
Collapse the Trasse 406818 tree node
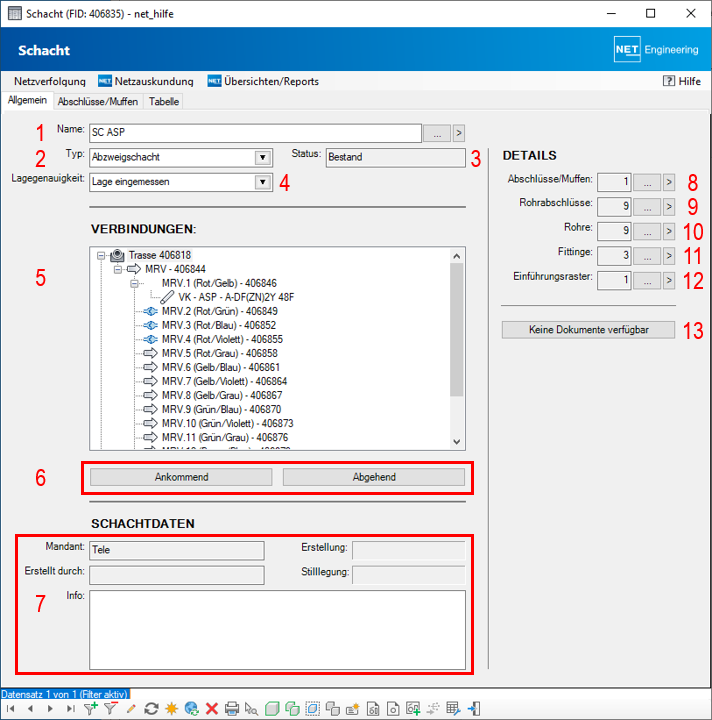pos(101,255)
